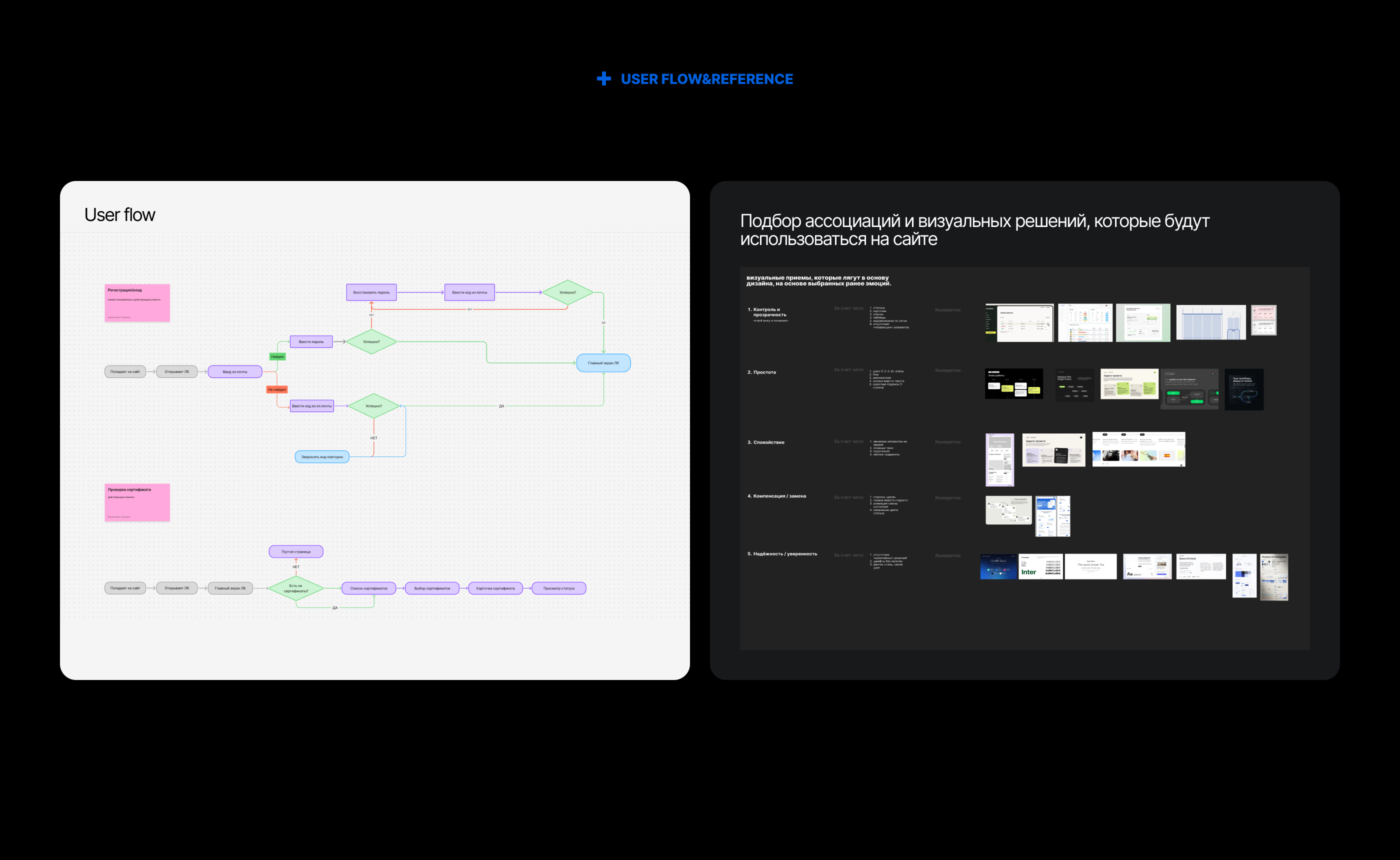Click the Ввести код из почты node
Viewport: 1400px width, 860px height.
[x=469, y=292]
